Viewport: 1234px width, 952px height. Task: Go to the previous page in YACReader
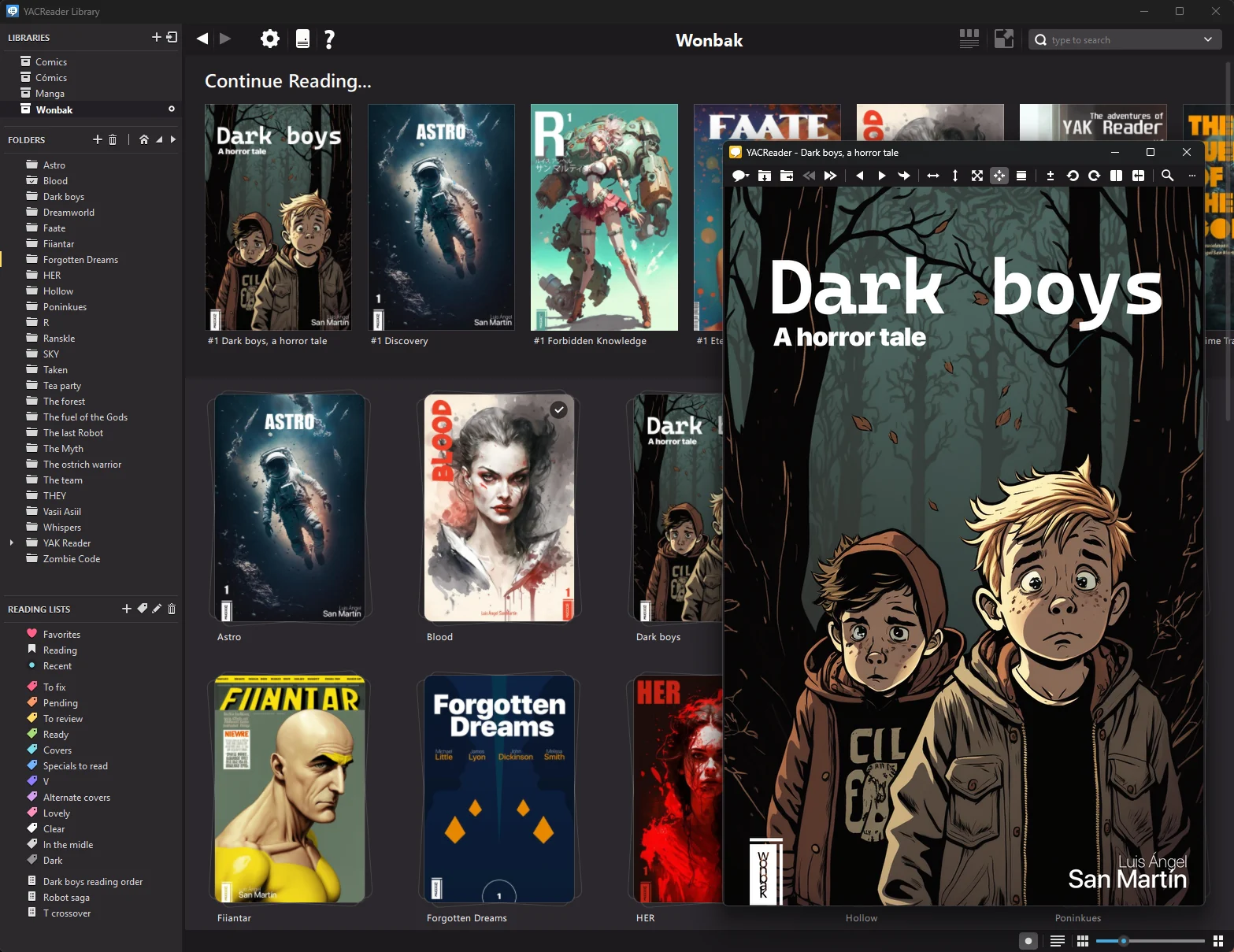pyautogui.click(x=859, y=176)
